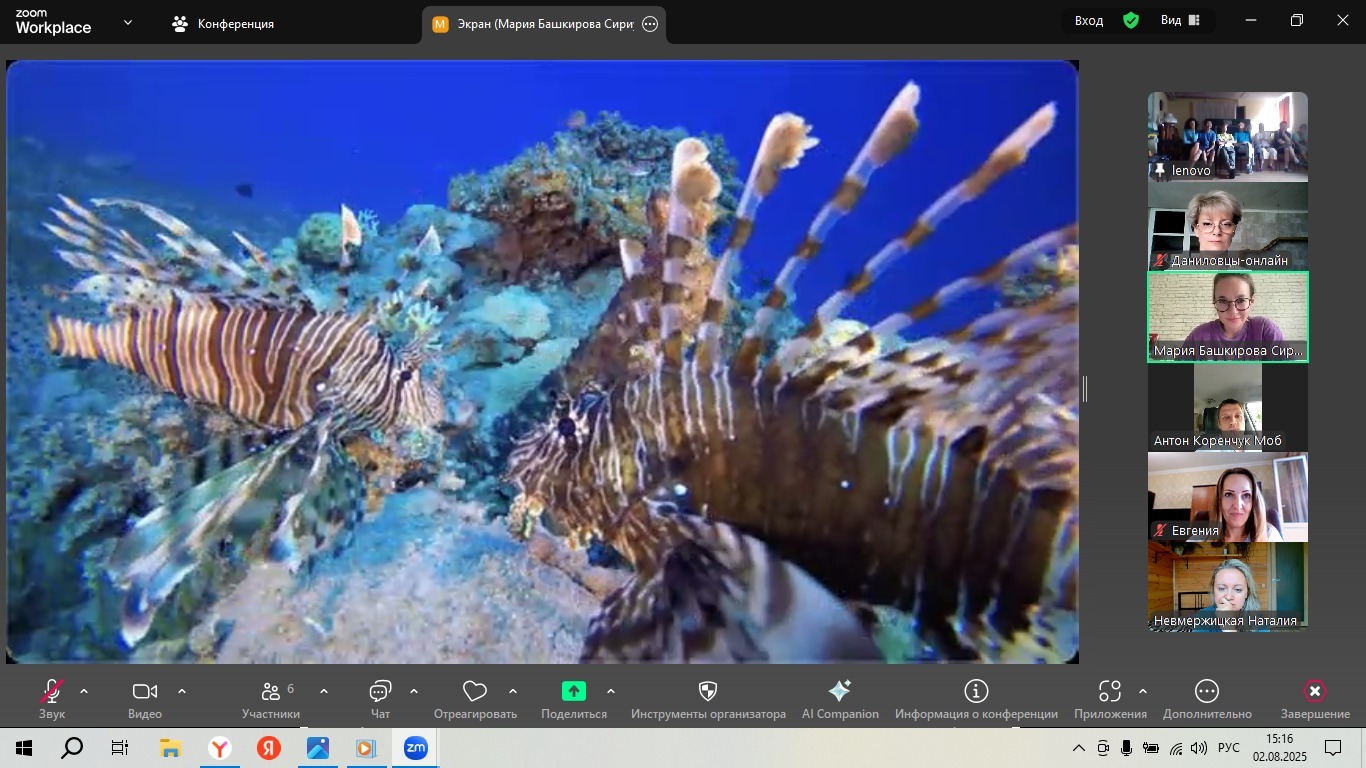Toggle camera with Видео button

tap(145, 692)
